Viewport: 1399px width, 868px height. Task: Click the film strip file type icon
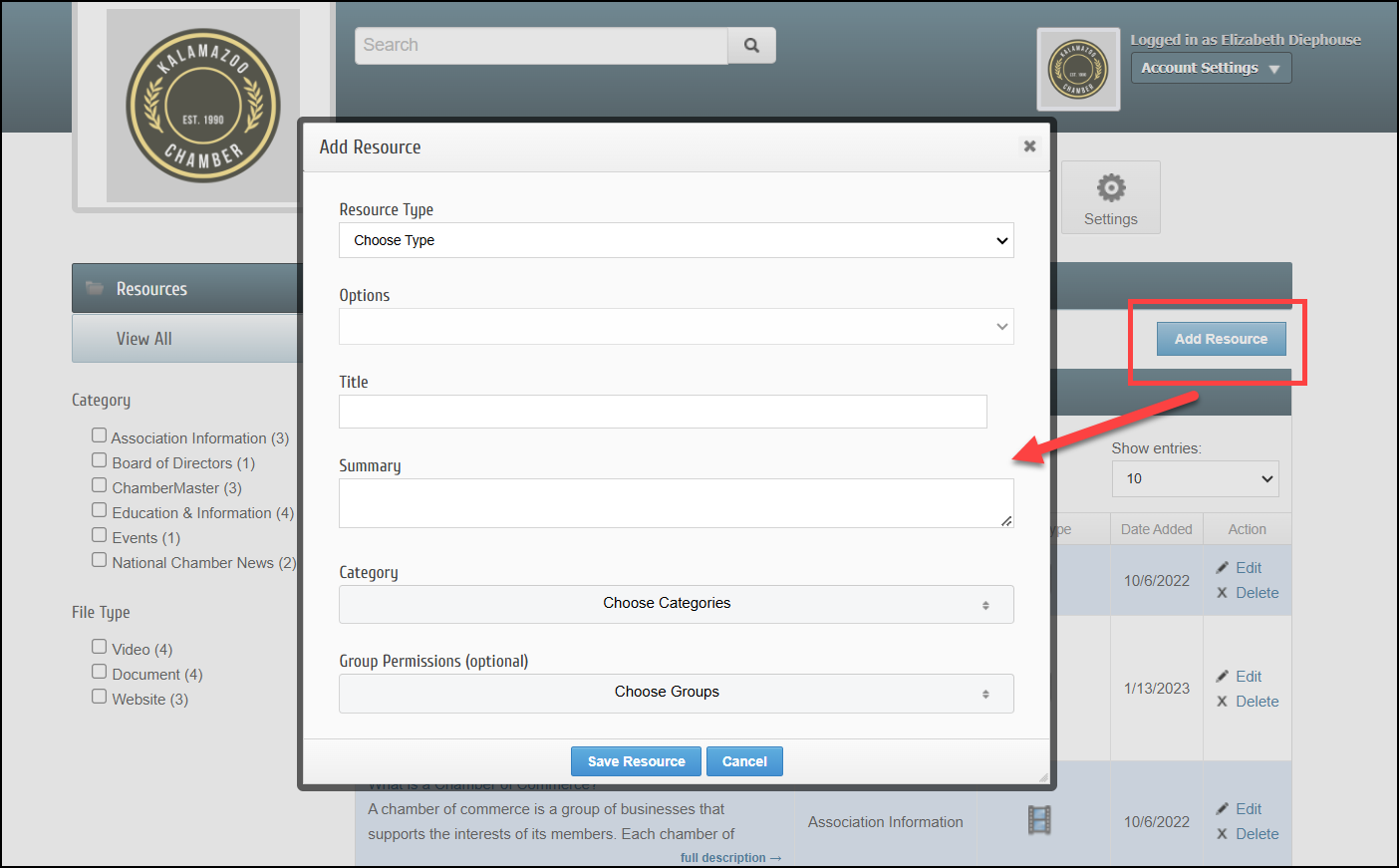coord(1039,820)
